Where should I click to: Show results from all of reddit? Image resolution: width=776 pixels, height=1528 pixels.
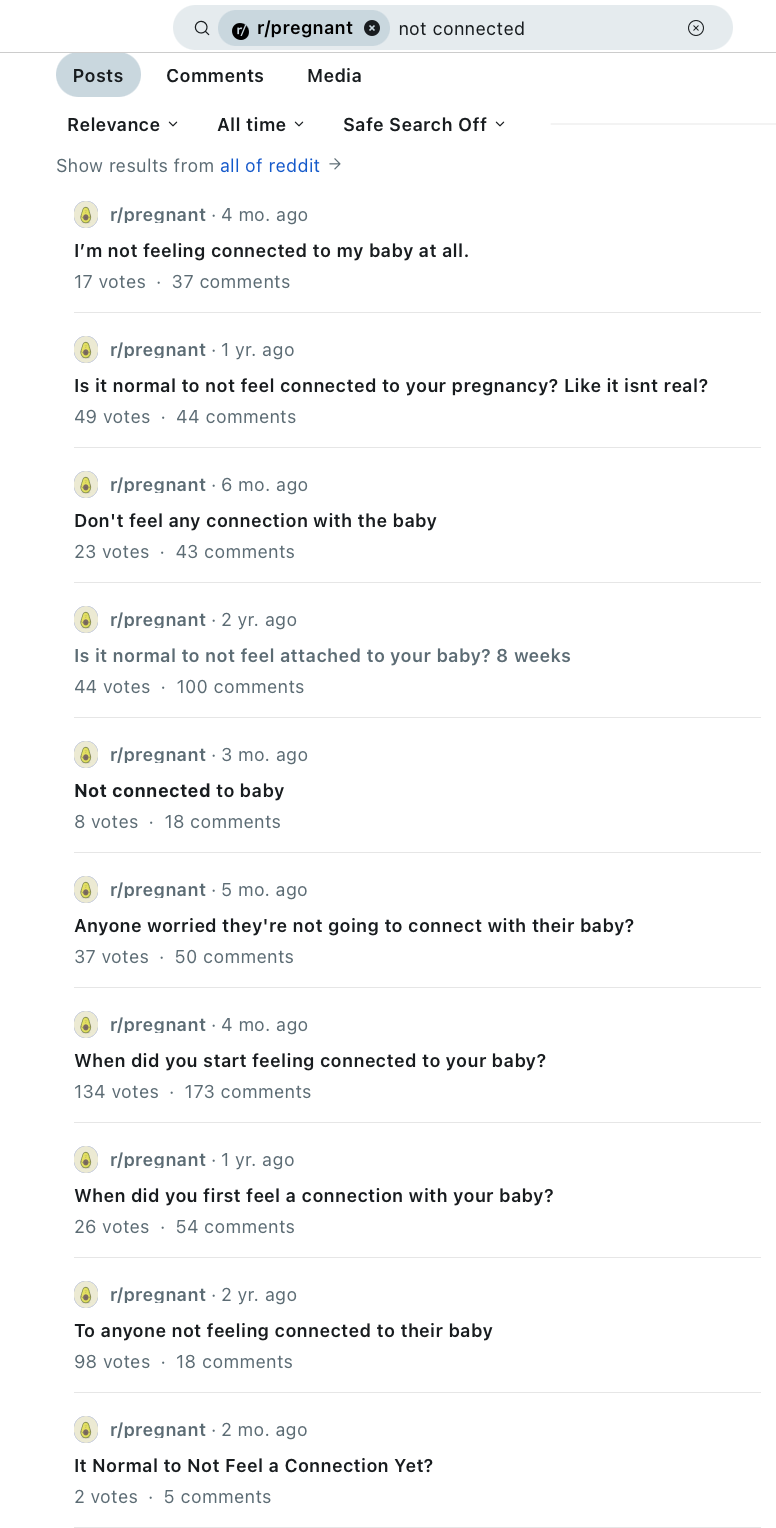pos(270,165)
